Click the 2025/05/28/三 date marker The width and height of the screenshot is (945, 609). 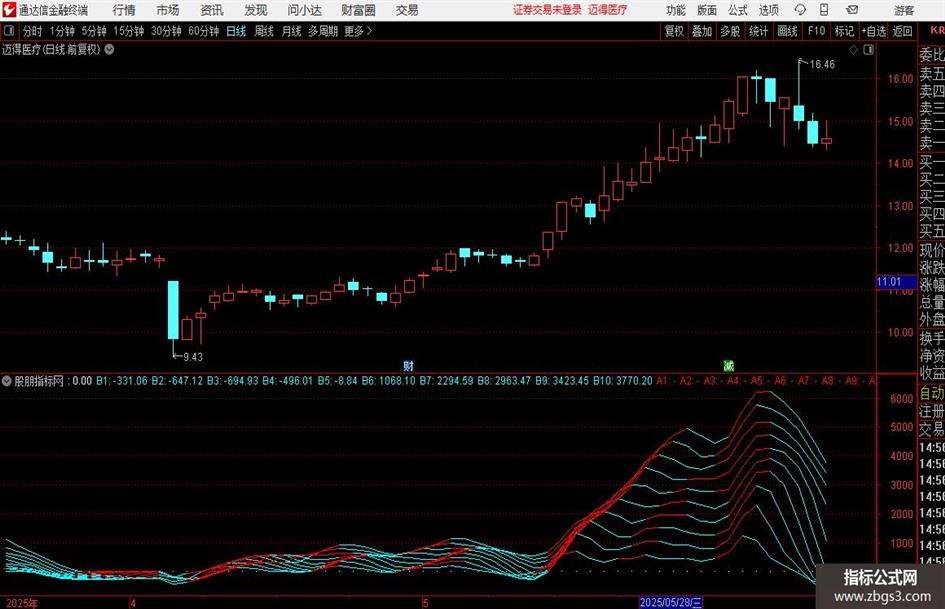(671, 602)
